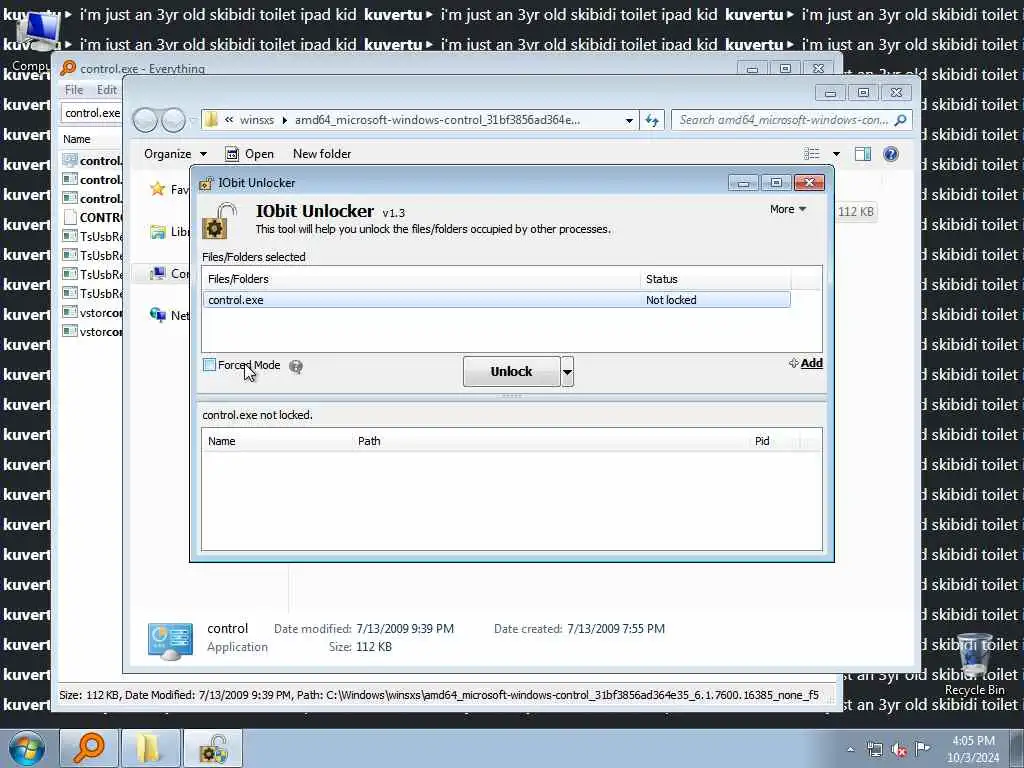Click the Network icon in navigation pane

coord(157,315)
